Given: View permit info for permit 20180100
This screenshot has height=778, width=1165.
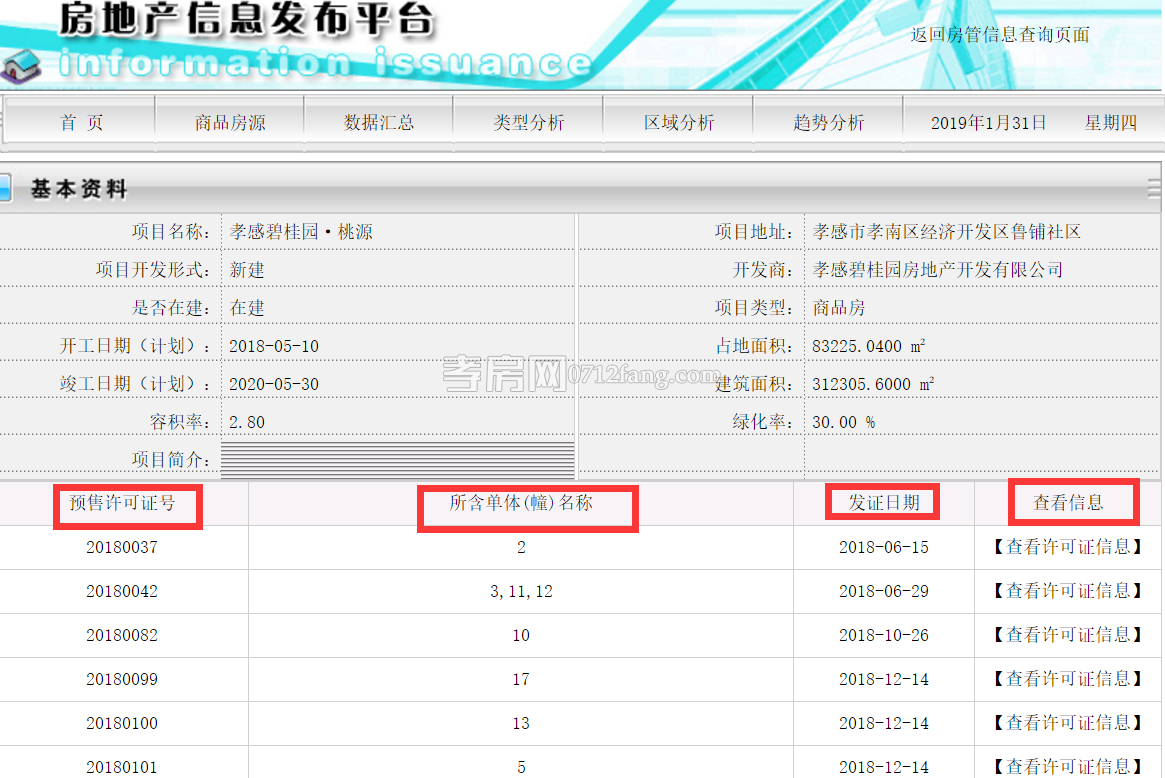Looking at the screenshot, I should pos(1067,723).
